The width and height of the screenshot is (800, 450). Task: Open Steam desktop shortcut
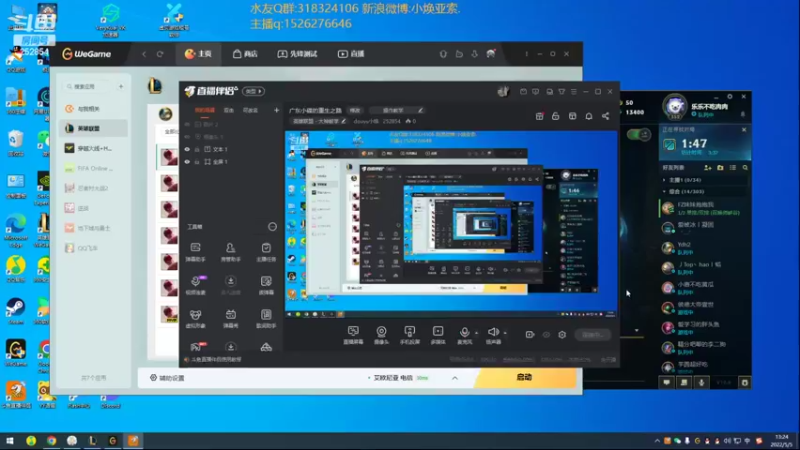click(16, 311)
